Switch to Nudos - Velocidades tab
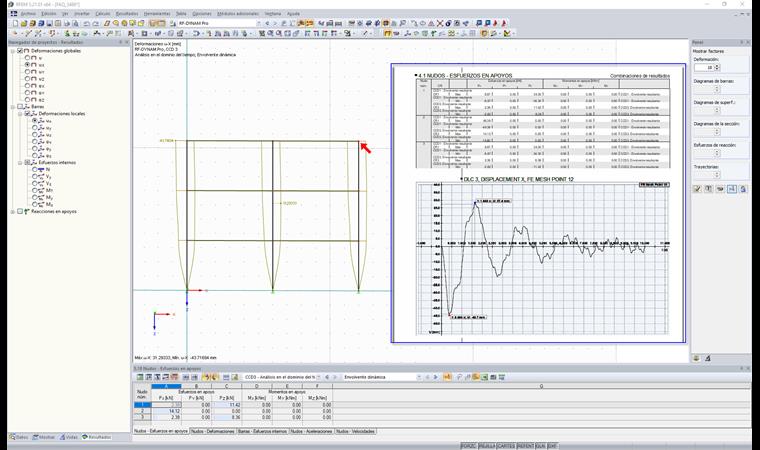 click(x=355, y=431)
